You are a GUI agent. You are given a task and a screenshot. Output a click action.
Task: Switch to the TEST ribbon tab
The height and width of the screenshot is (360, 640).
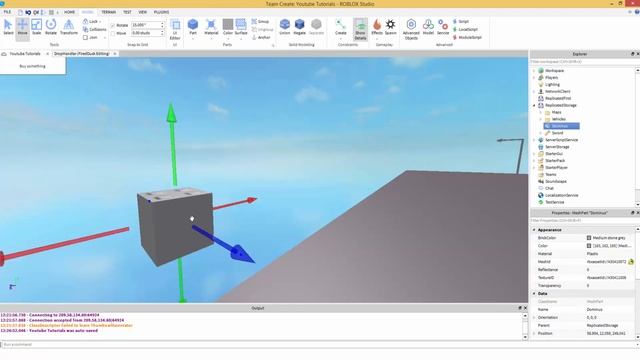[127, 12]
